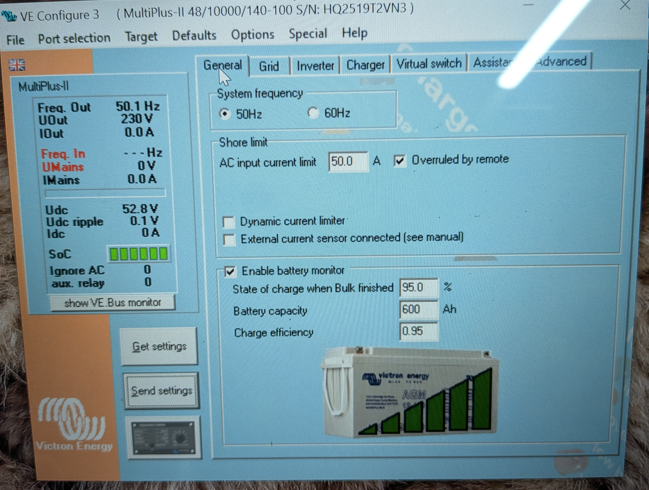
Task: Click the Get settings button
Action: pos(159,346)
